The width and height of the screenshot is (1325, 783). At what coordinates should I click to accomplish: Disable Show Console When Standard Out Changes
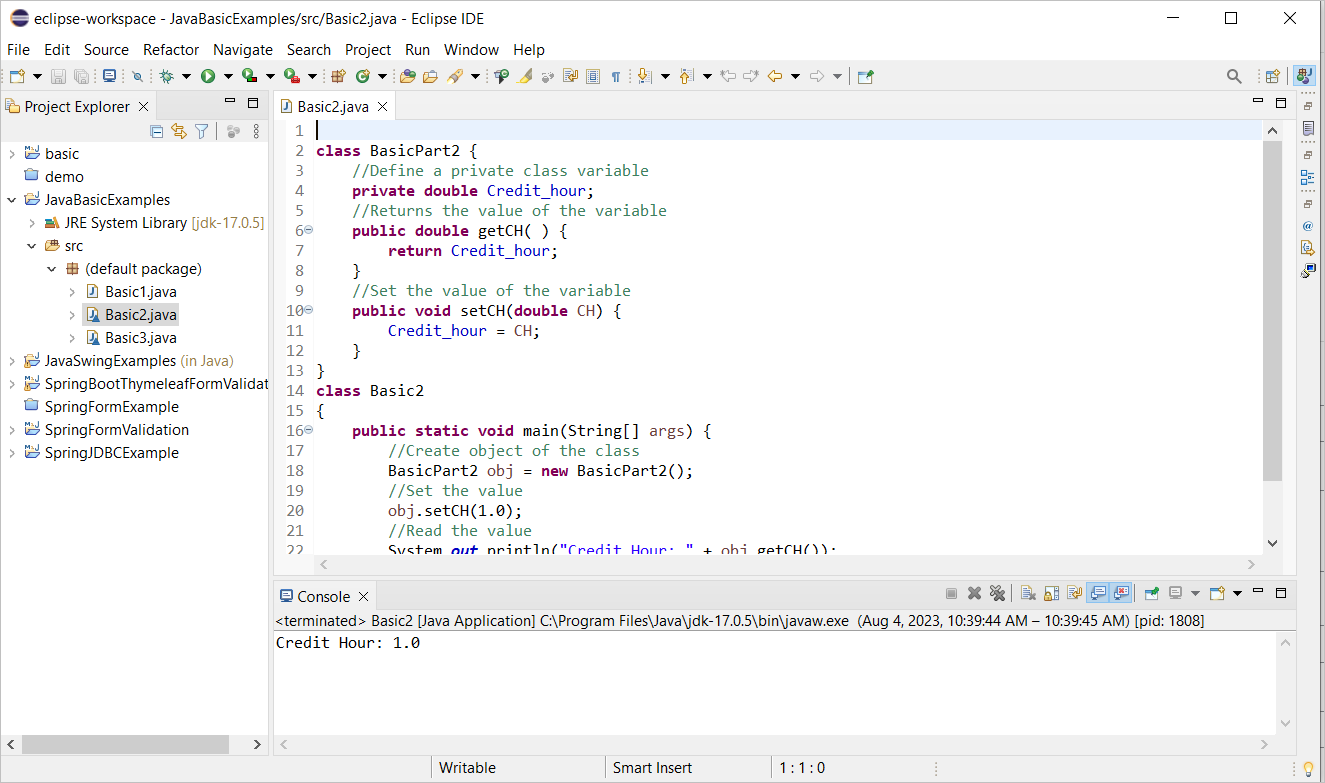click(x=1097, y=592)
